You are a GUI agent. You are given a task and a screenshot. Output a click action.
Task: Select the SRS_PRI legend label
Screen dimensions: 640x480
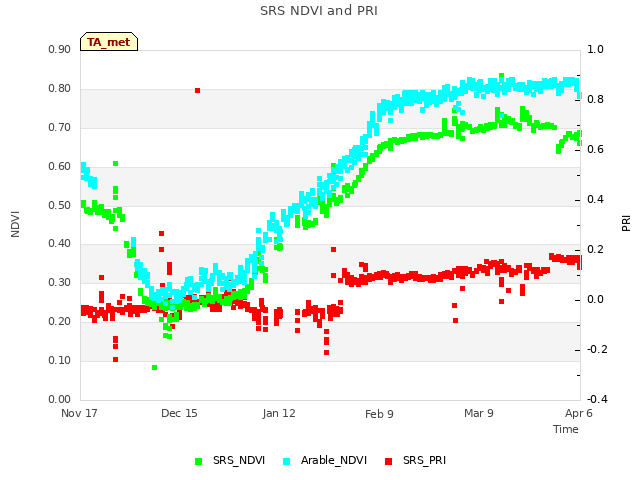pos(424,460)
